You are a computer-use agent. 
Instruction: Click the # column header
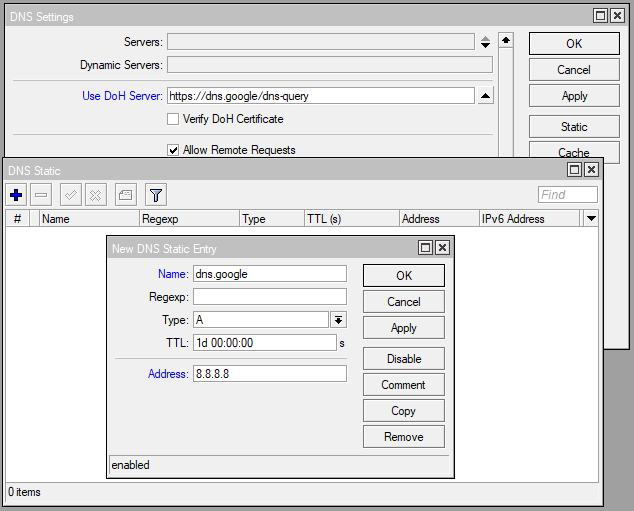tap(17, 219)
